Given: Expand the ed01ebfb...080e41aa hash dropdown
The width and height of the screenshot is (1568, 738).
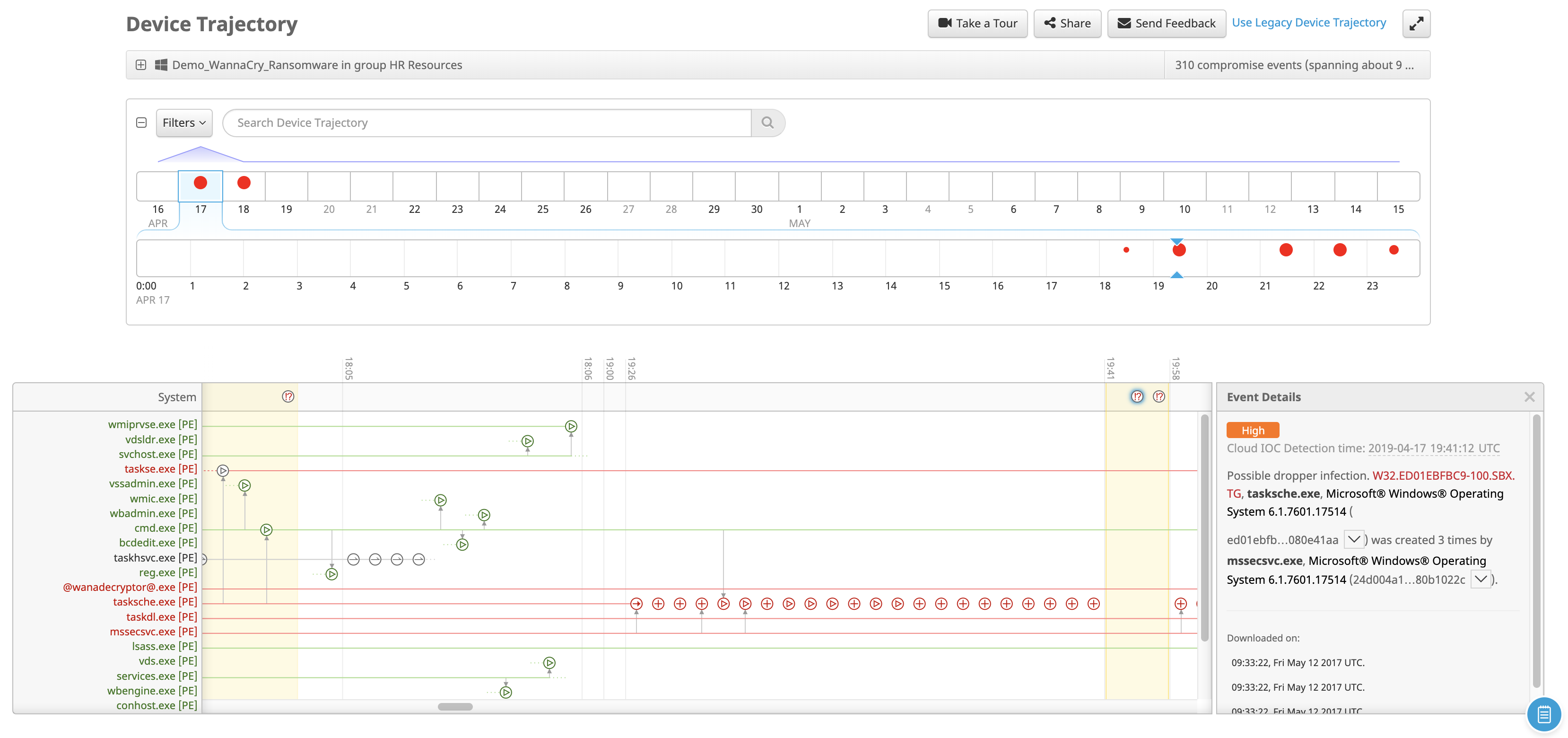Looking at the screenshot, I should click(x=1353, y=539).
